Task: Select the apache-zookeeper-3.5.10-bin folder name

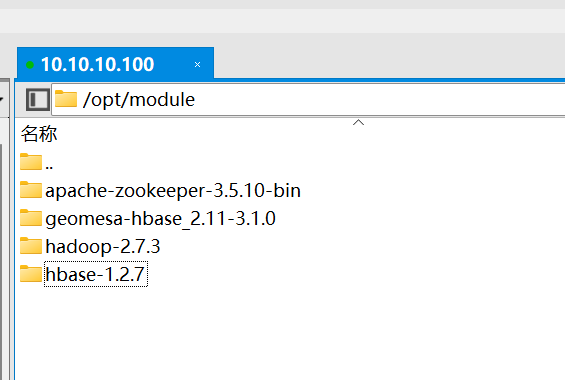Action: point(173,191)
